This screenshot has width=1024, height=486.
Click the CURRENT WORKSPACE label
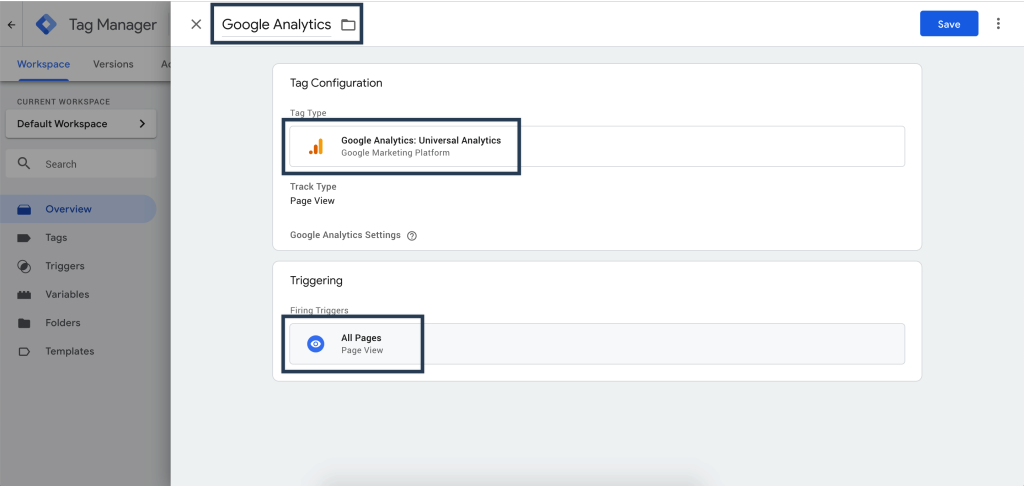(63, 102)
